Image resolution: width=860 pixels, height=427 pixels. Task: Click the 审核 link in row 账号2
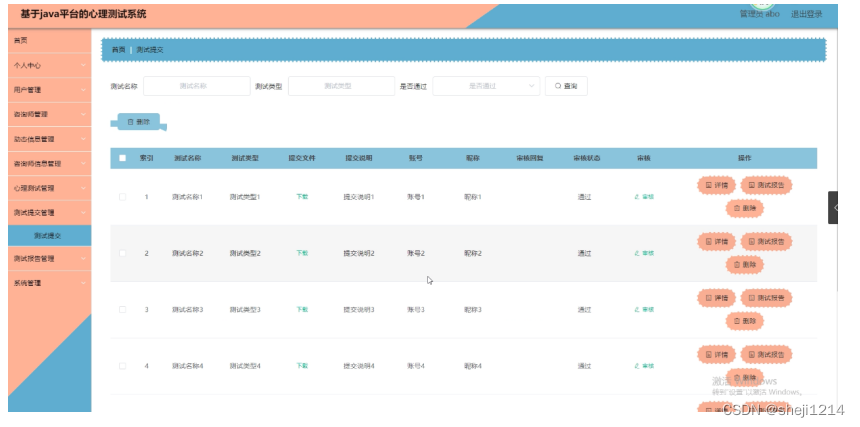pyautogui.click(x=644, y=253)
